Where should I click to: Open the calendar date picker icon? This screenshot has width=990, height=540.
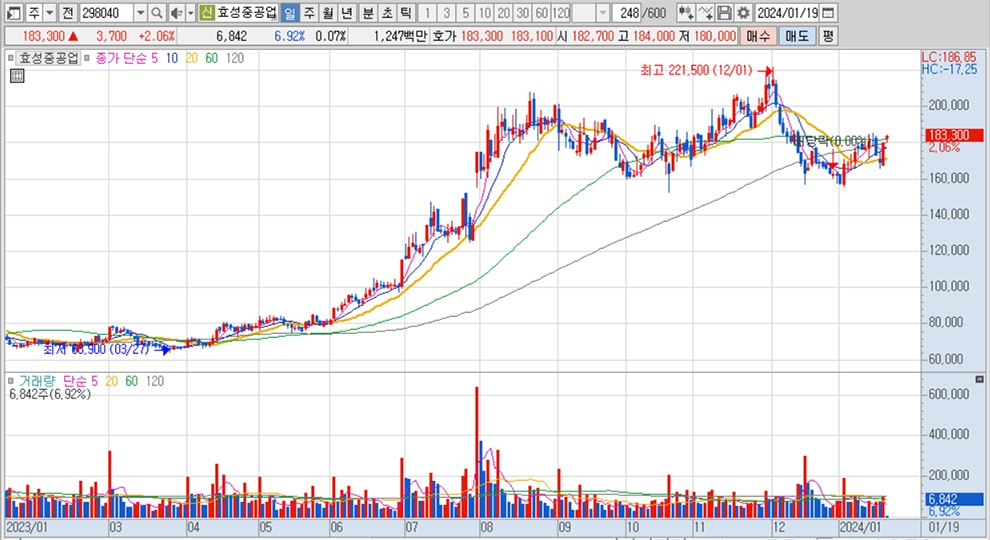[828, 13]
